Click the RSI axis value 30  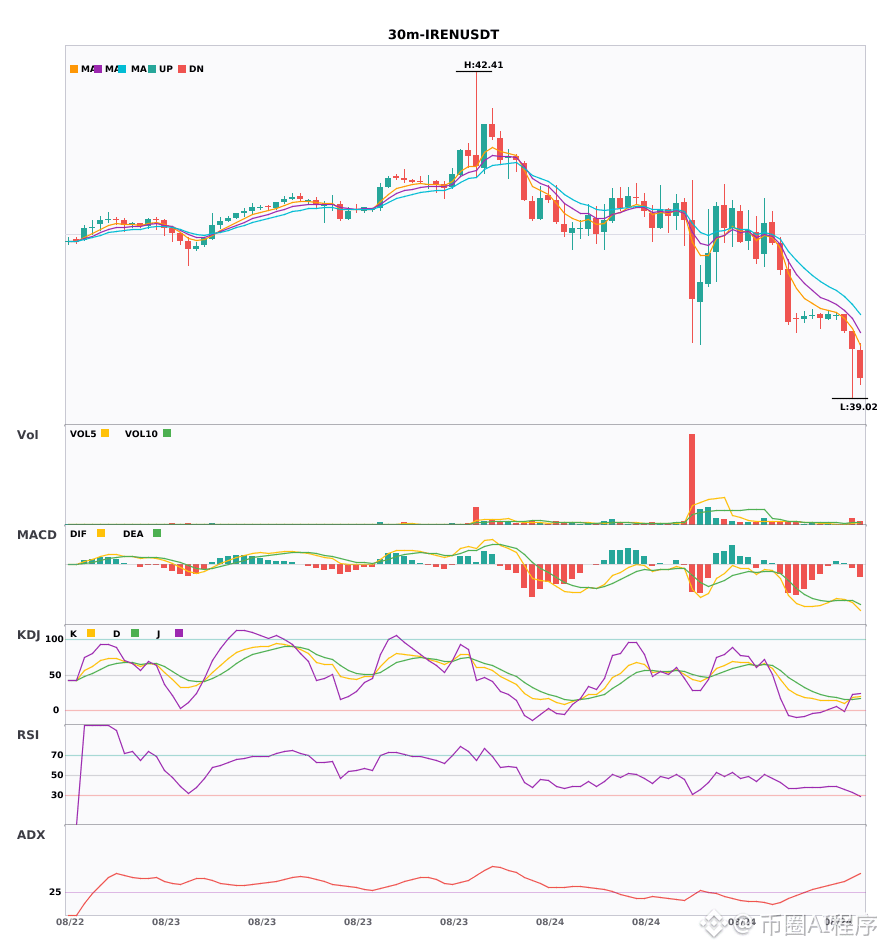[x=57, y=795]
